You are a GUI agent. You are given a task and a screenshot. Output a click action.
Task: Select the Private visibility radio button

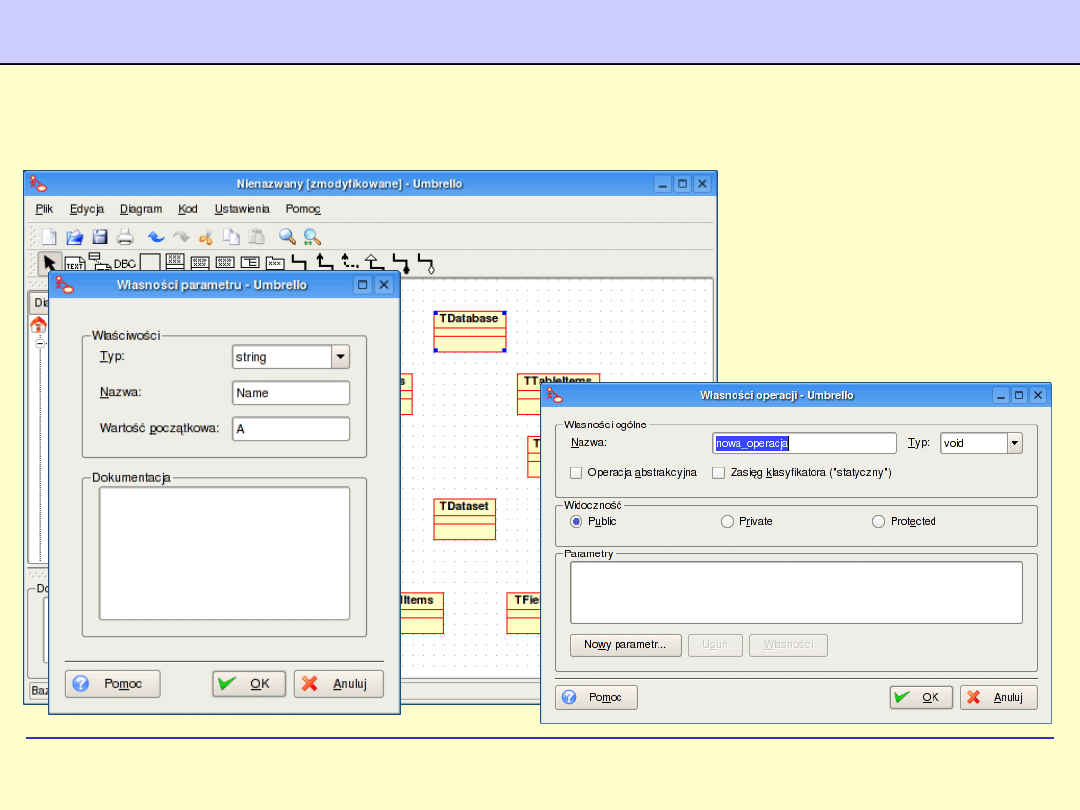point(727,521)
